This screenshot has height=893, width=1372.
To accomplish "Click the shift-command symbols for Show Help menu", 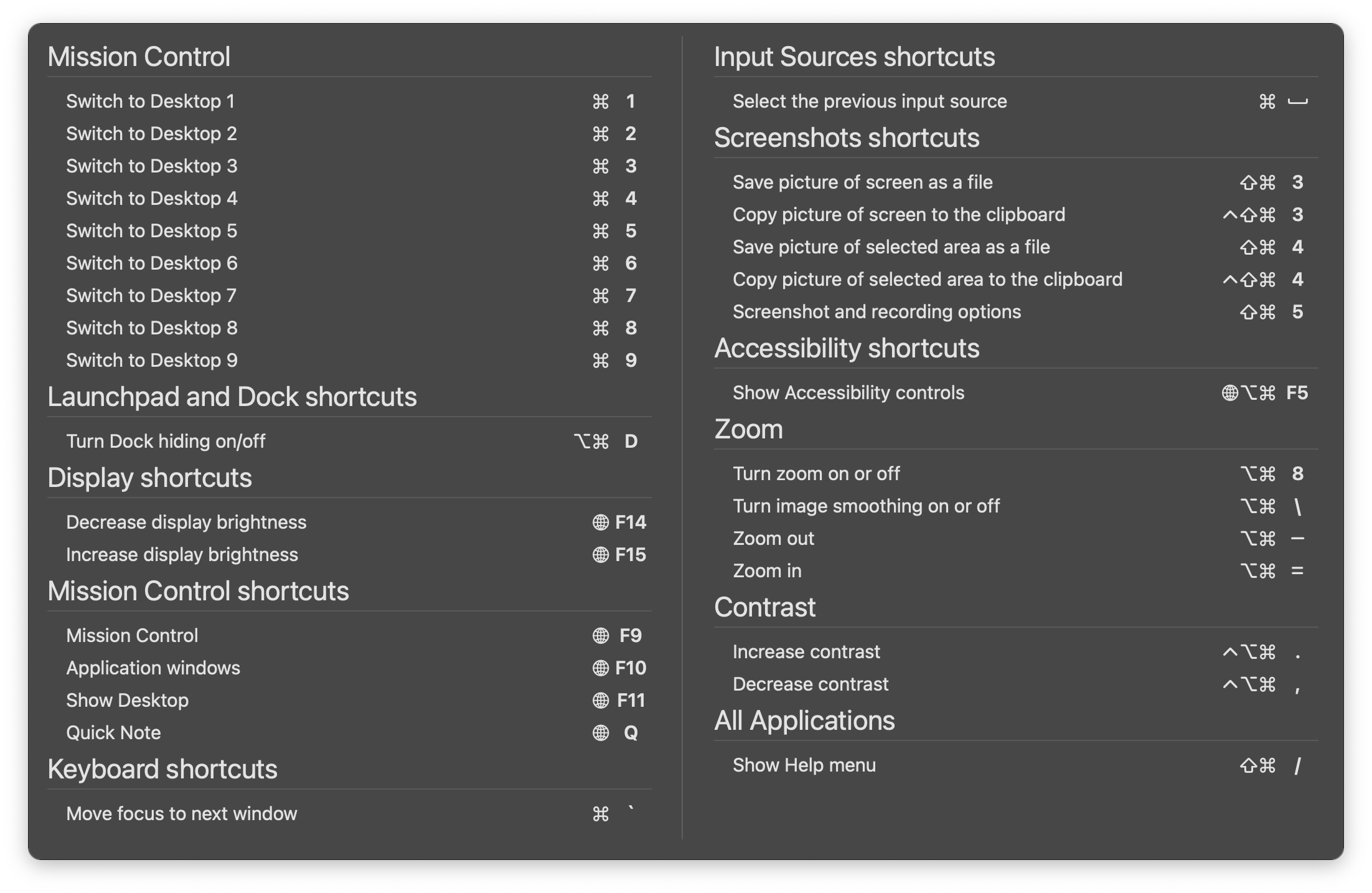I will [x=1257, y=765].
